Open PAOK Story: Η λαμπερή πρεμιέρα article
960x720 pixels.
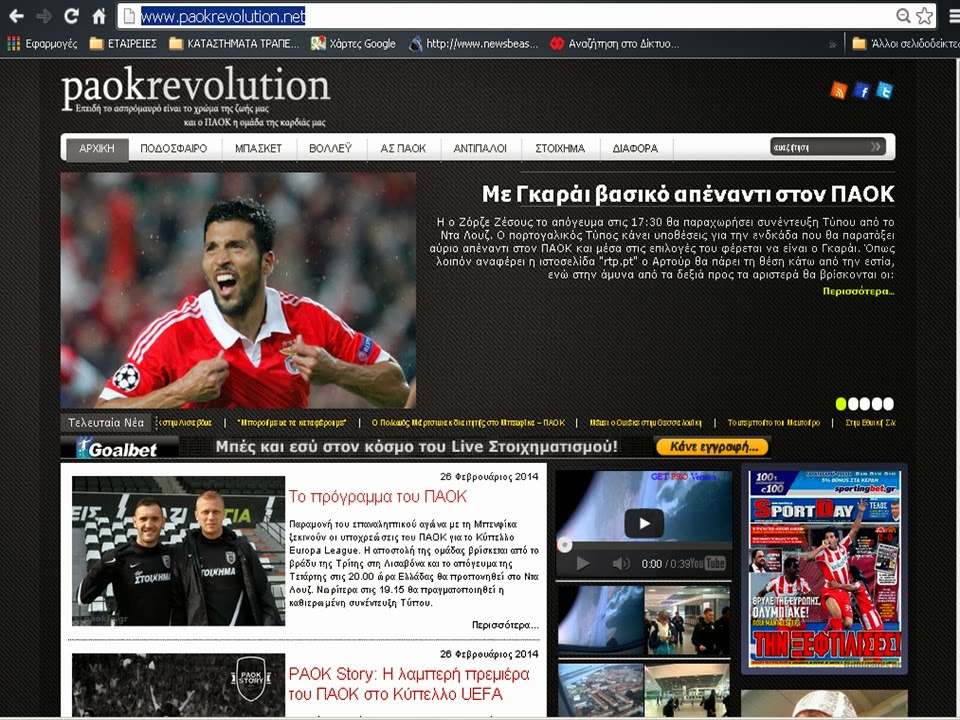pos(409,684)
